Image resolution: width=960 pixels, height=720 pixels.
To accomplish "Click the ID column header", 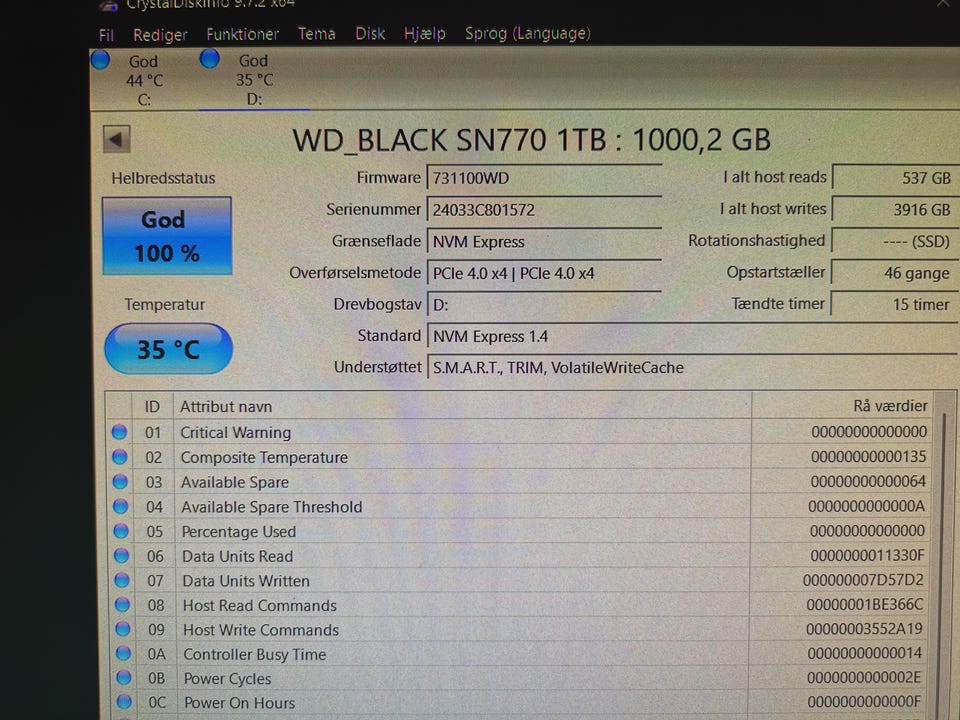I will [152, 407].
